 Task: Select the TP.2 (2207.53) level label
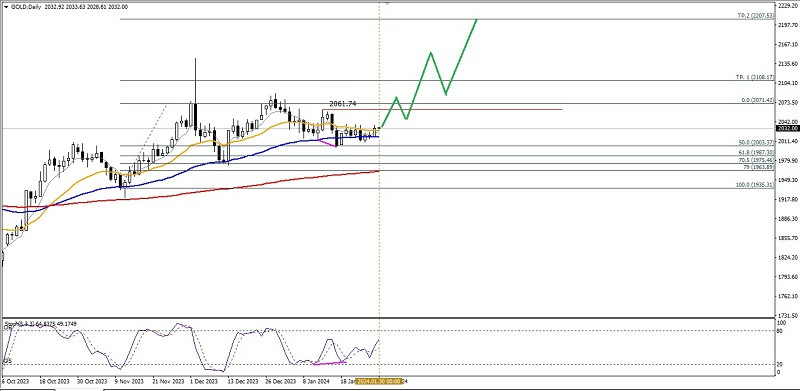click(755, 16)
